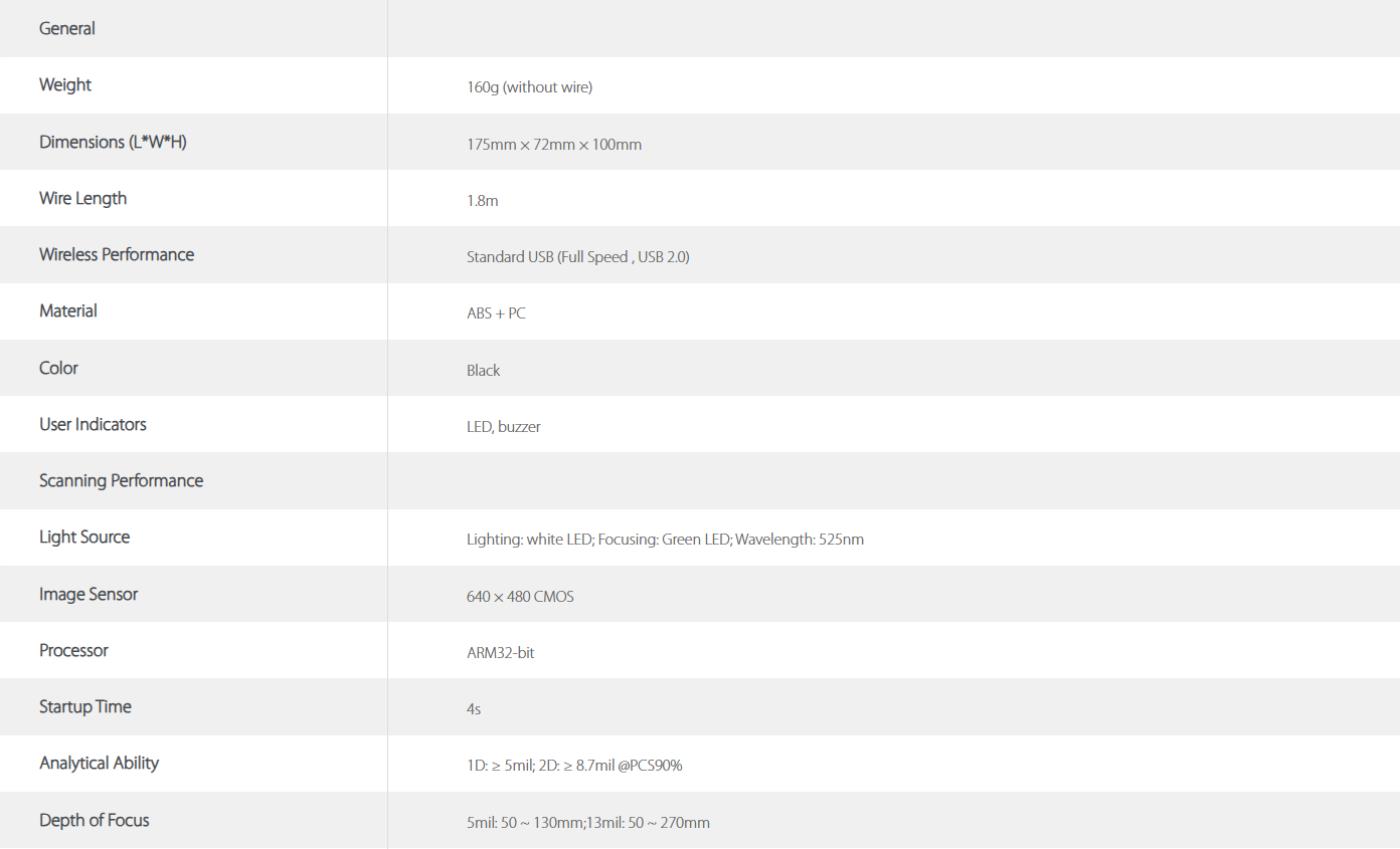Select the Wireless Performance label

(x=116, y=254)
